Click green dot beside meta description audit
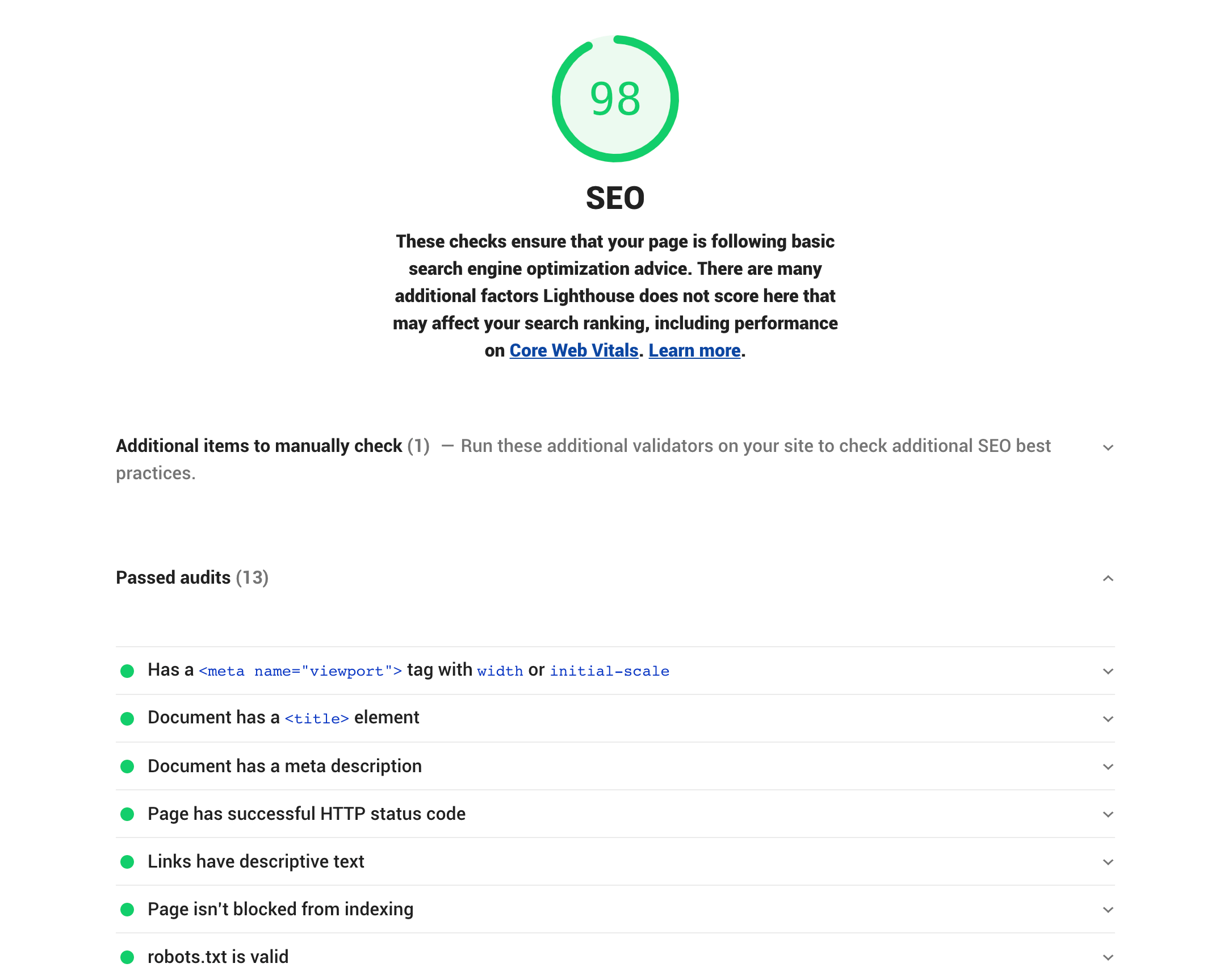The width and height of the screenshot is (1232, 980). coord(127,767)
